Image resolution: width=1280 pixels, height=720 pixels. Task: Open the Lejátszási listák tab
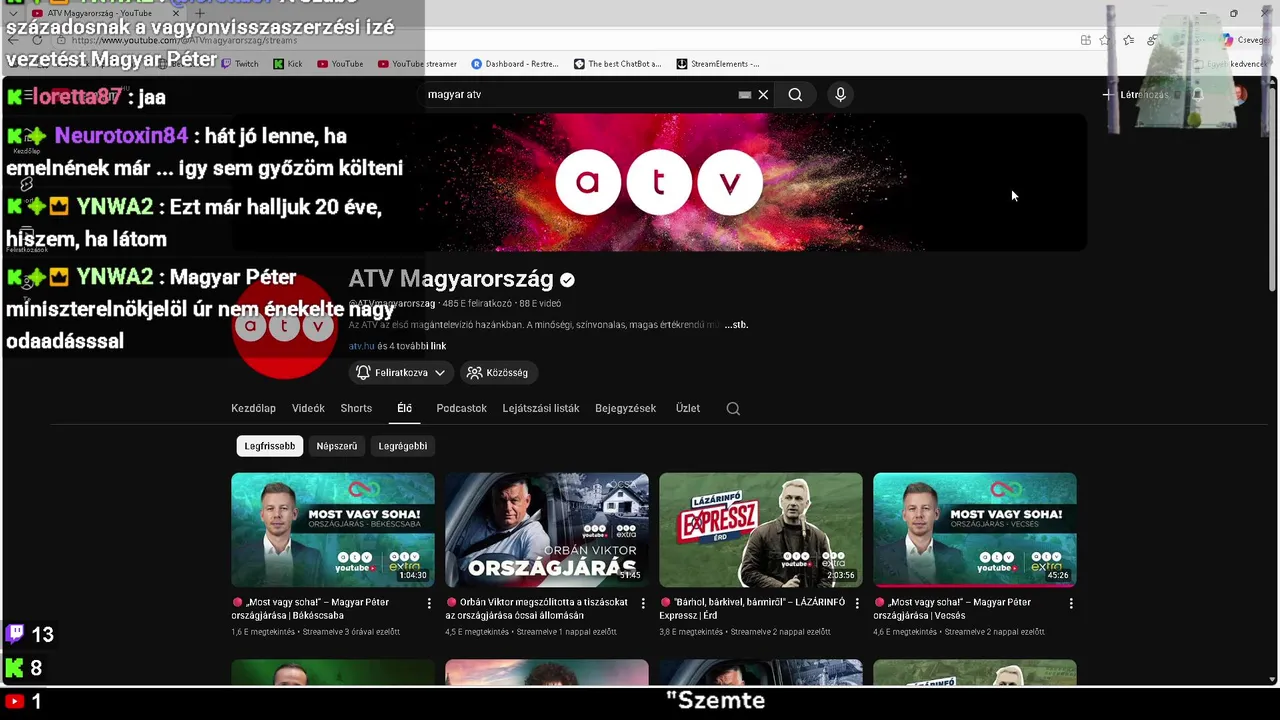541,408
